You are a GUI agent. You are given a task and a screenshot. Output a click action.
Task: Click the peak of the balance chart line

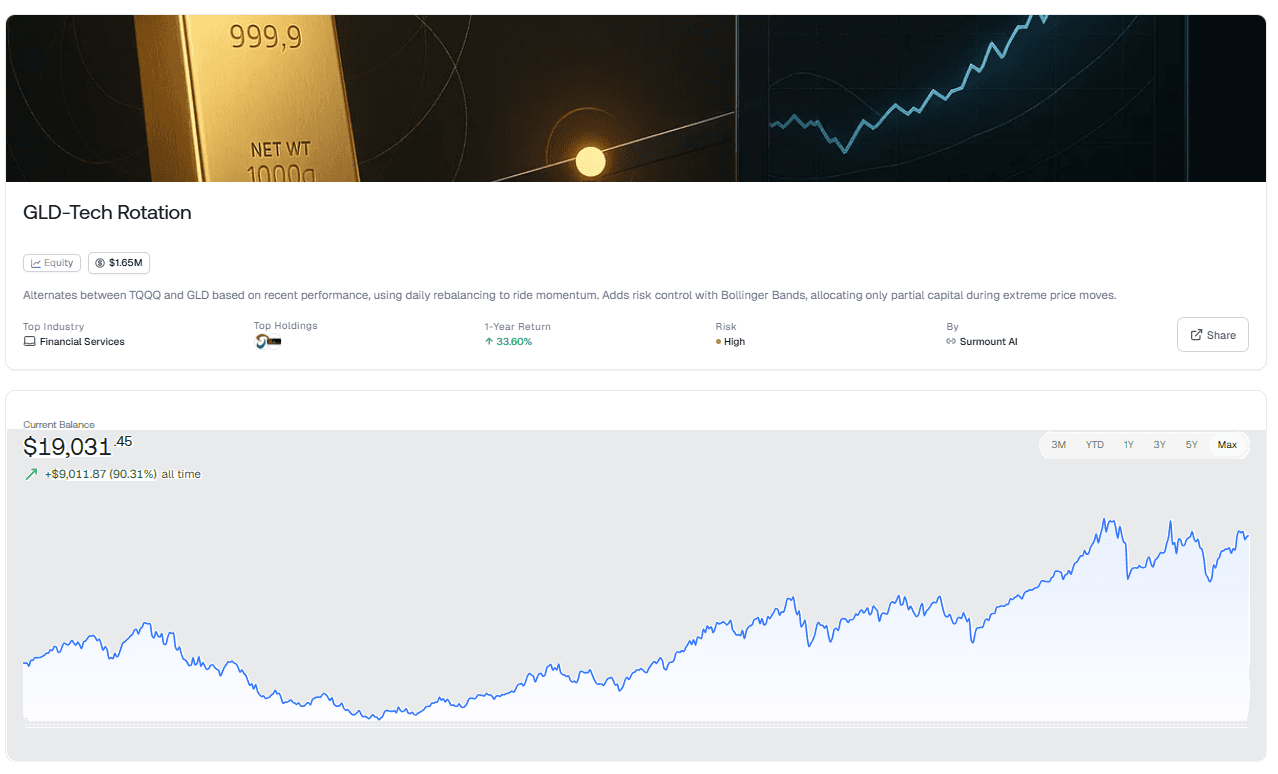[1105, 520]
